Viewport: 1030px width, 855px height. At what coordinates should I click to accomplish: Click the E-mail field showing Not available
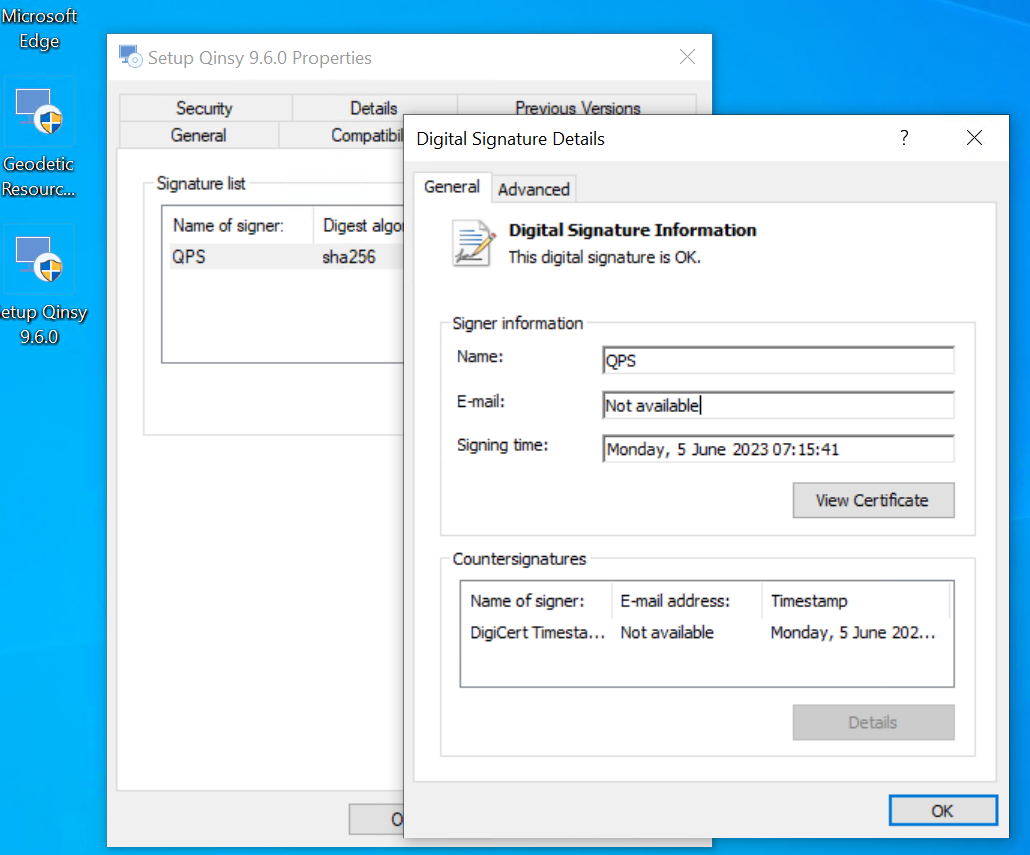[x=777, y=405]
